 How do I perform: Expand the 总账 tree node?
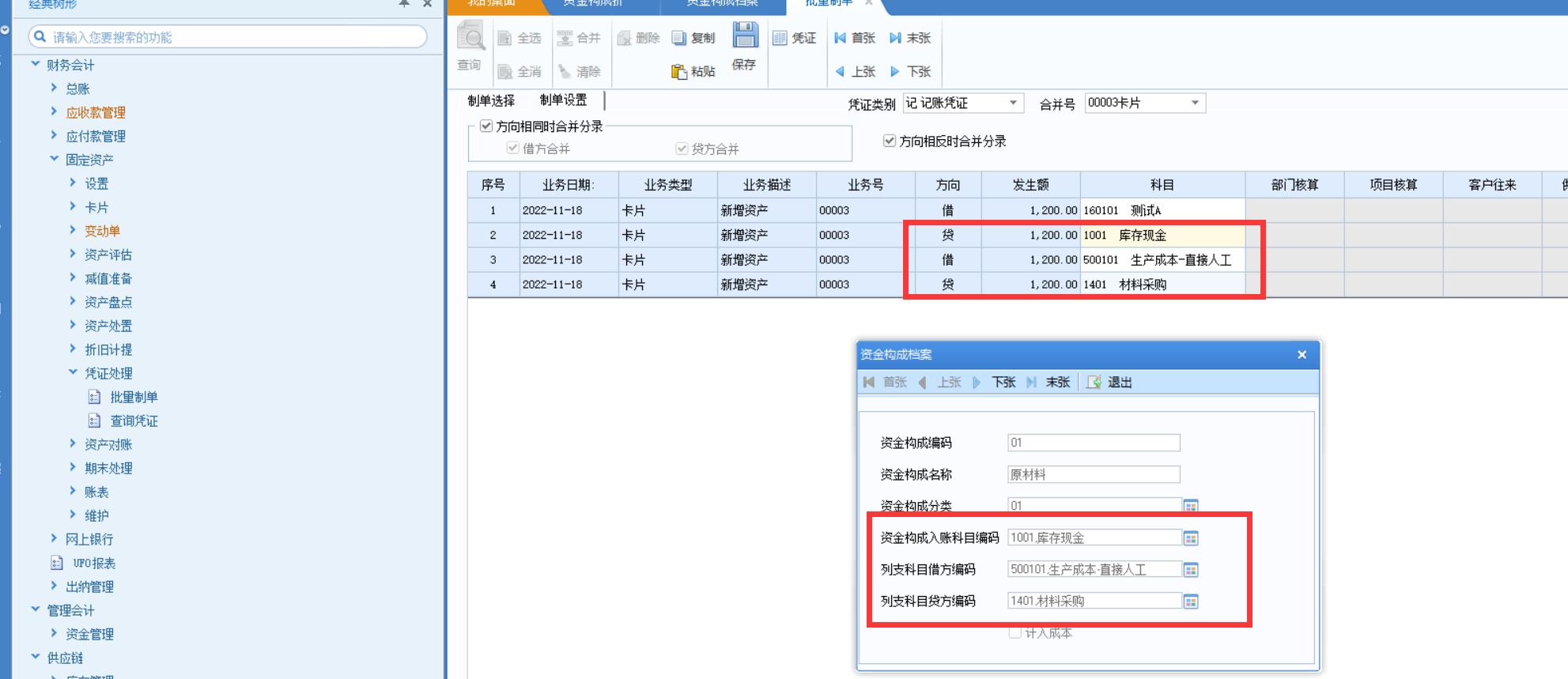point(54,88)
